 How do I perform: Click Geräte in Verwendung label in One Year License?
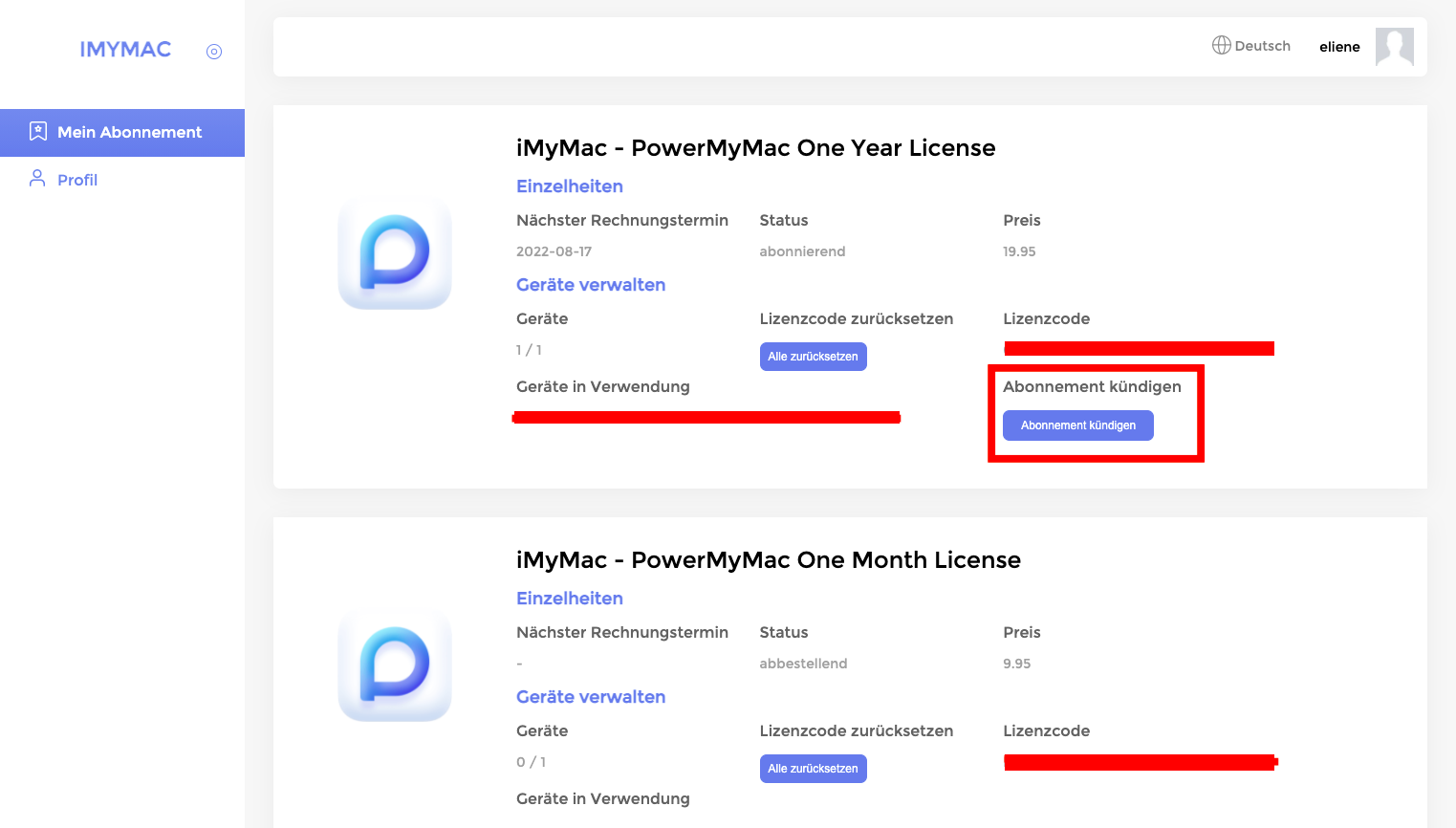pyautogui.click(x=603, y=386)
